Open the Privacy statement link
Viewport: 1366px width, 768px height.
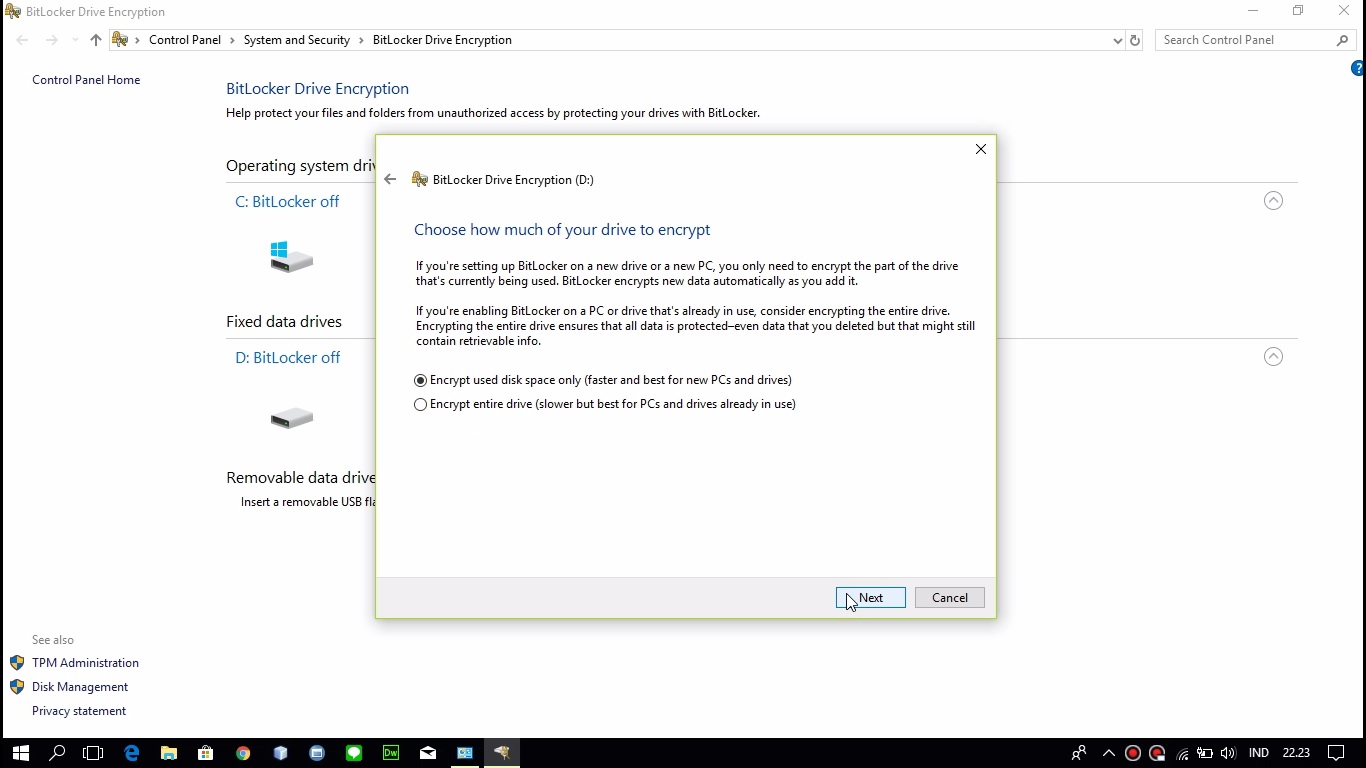(x=79, y=711)
